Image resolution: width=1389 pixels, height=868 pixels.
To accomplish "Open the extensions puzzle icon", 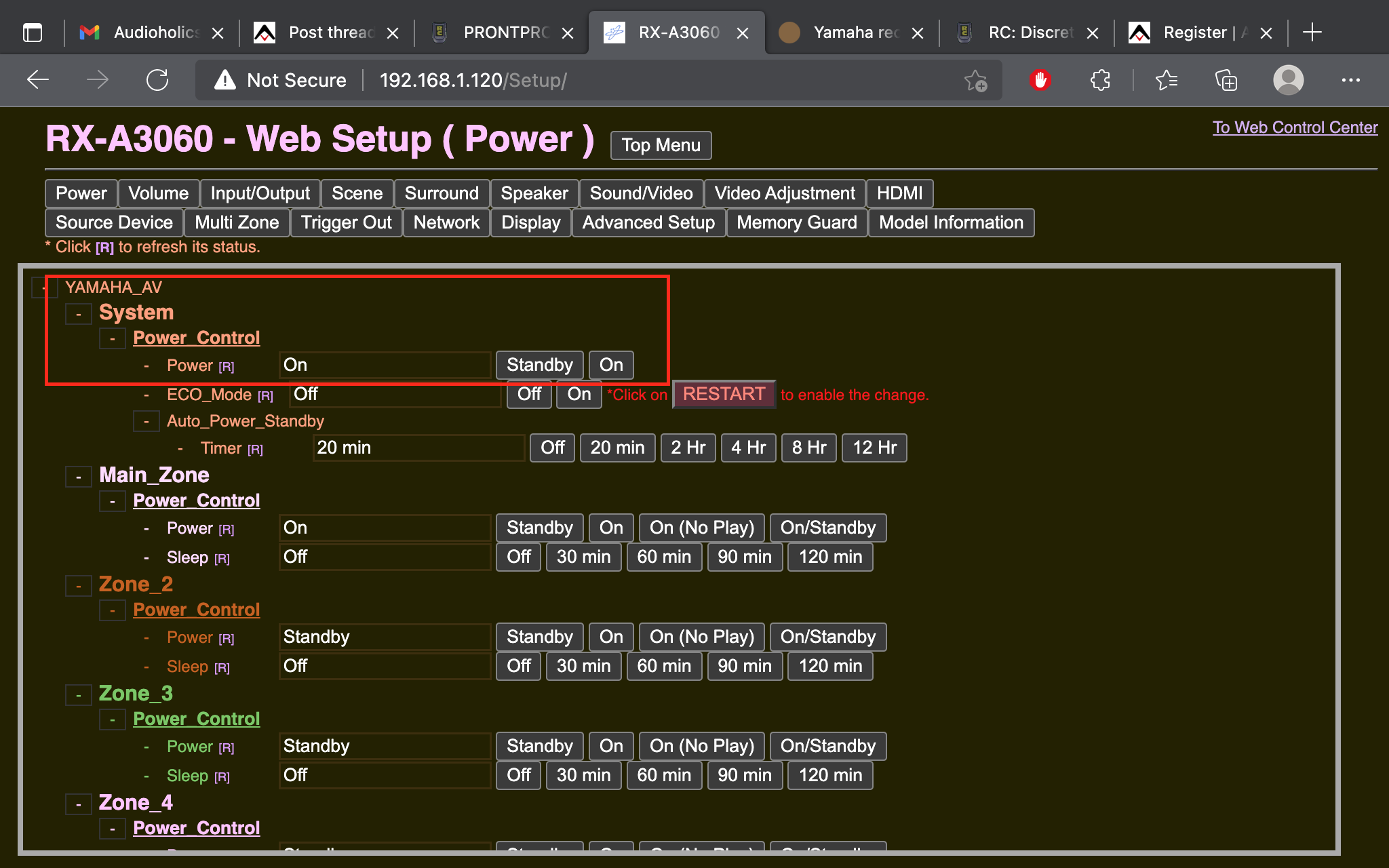I will coord(1100,80).
